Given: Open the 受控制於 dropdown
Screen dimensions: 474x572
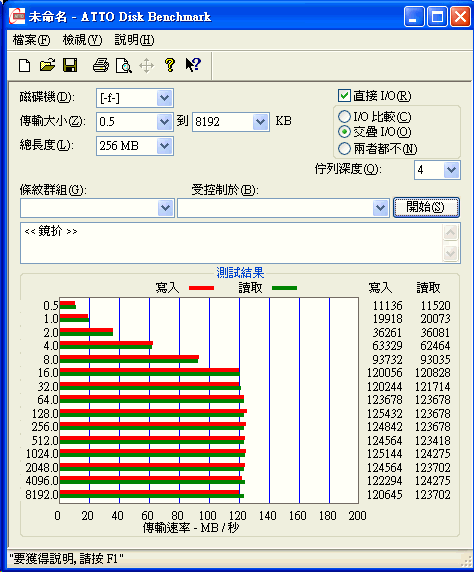Looking at the screenshot, I should [381, 208].
